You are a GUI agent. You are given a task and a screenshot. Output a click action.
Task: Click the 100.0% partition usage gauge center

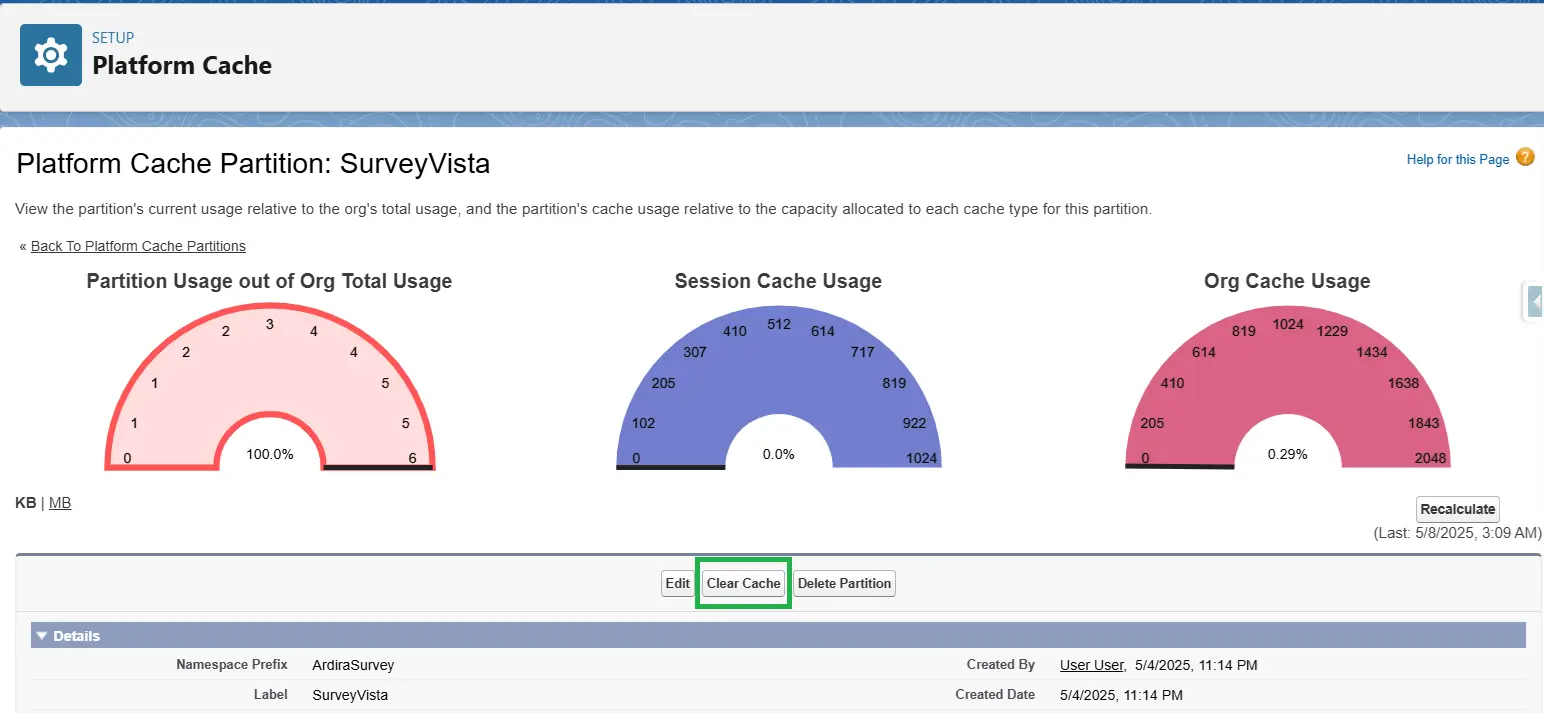click(x=270, y=454)
